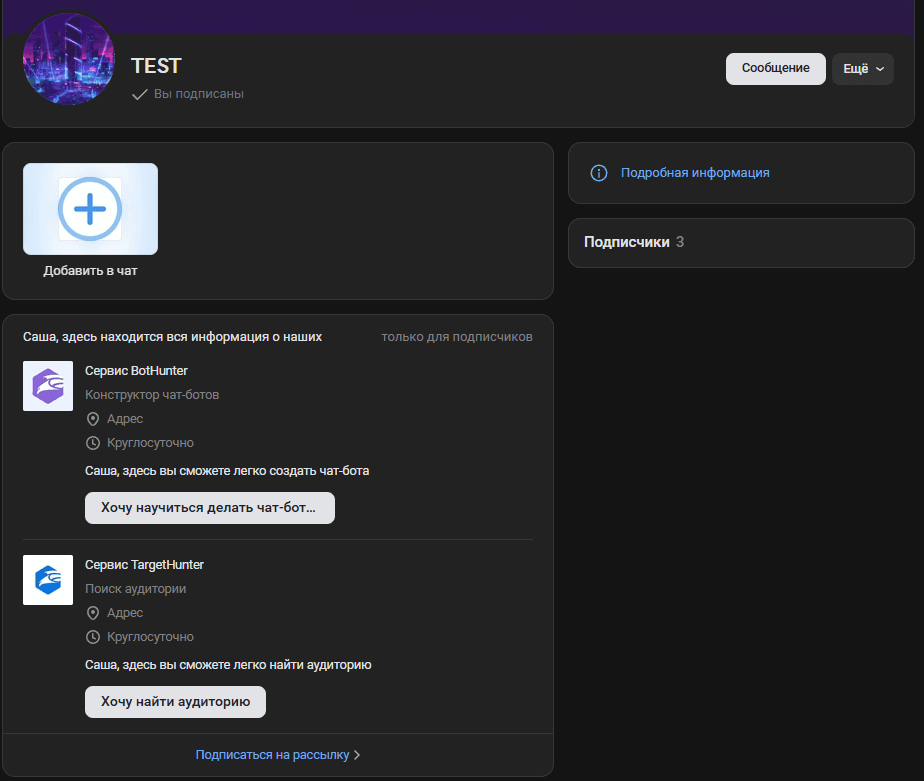924x781 pixels.
Task: Open the Подписчики section
Action: 626,242
